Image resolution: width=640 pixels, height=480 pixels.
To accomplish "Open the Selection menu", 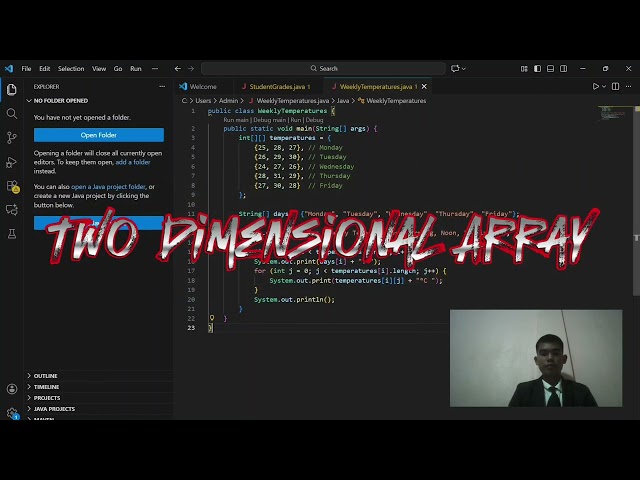I will [x=71, y=69].
